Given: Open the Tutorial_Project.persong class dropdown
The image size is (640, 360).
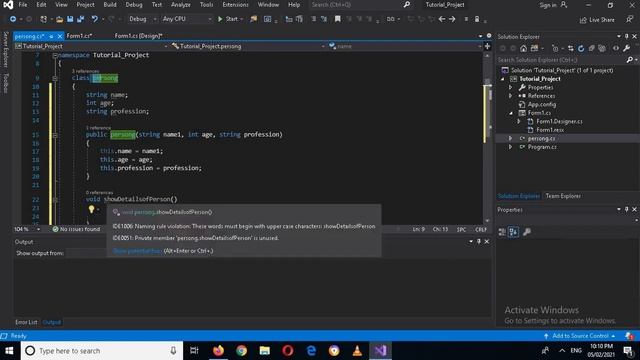Looking at the screenshot, I should click(x=248, y=46).
